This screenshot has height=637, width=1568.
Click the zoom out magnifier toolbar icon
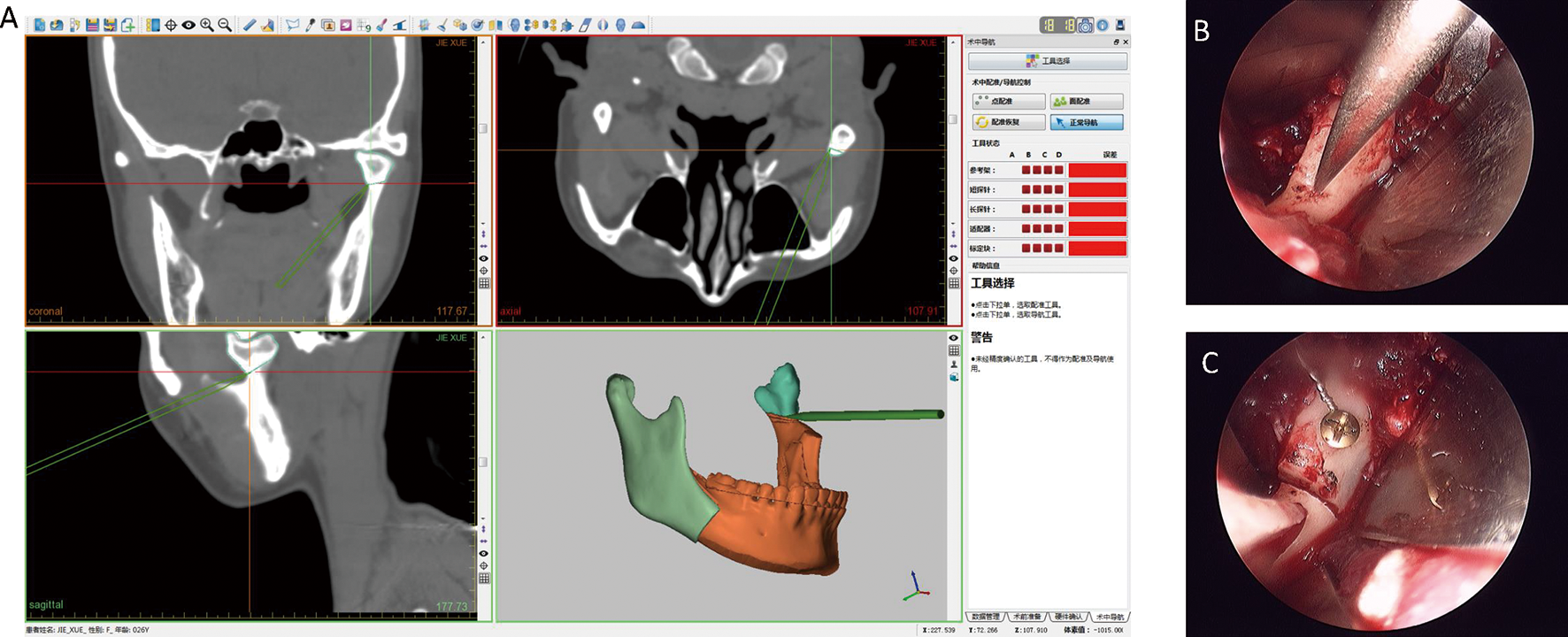click(x=225, y=25)
